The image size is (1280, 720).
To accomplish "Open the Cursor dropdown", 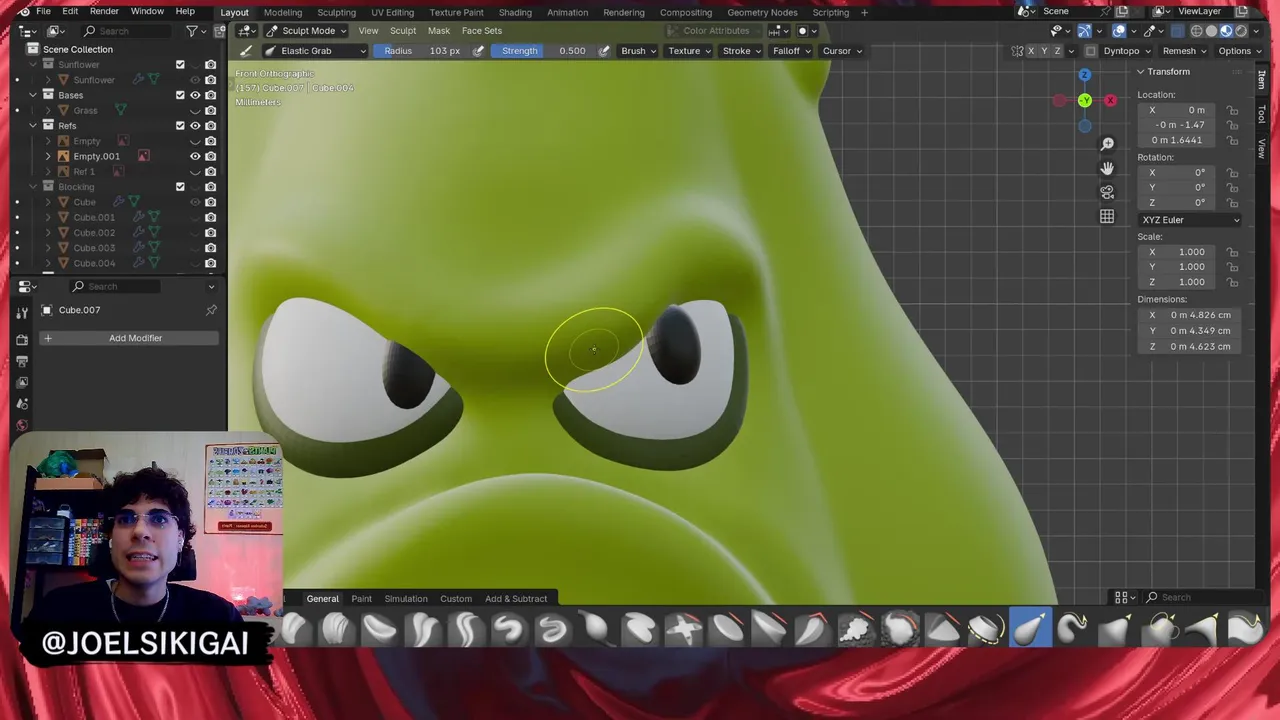I will point(842,51).
